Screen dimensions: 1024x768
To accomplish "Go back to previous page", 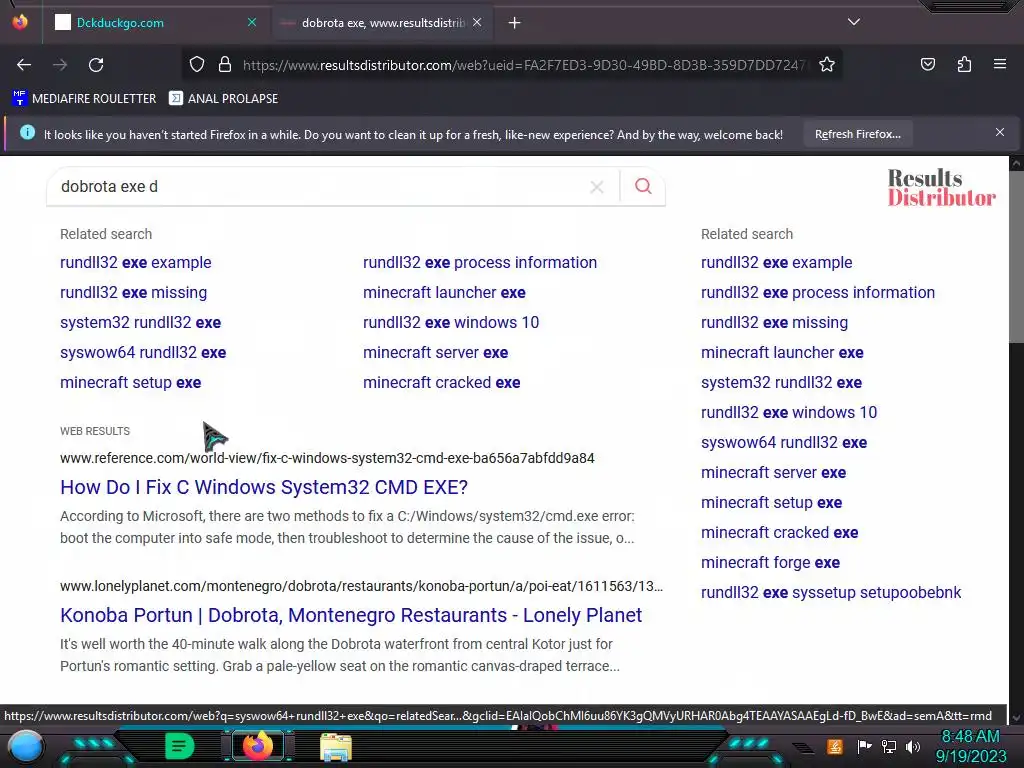I will click(24, 65).
